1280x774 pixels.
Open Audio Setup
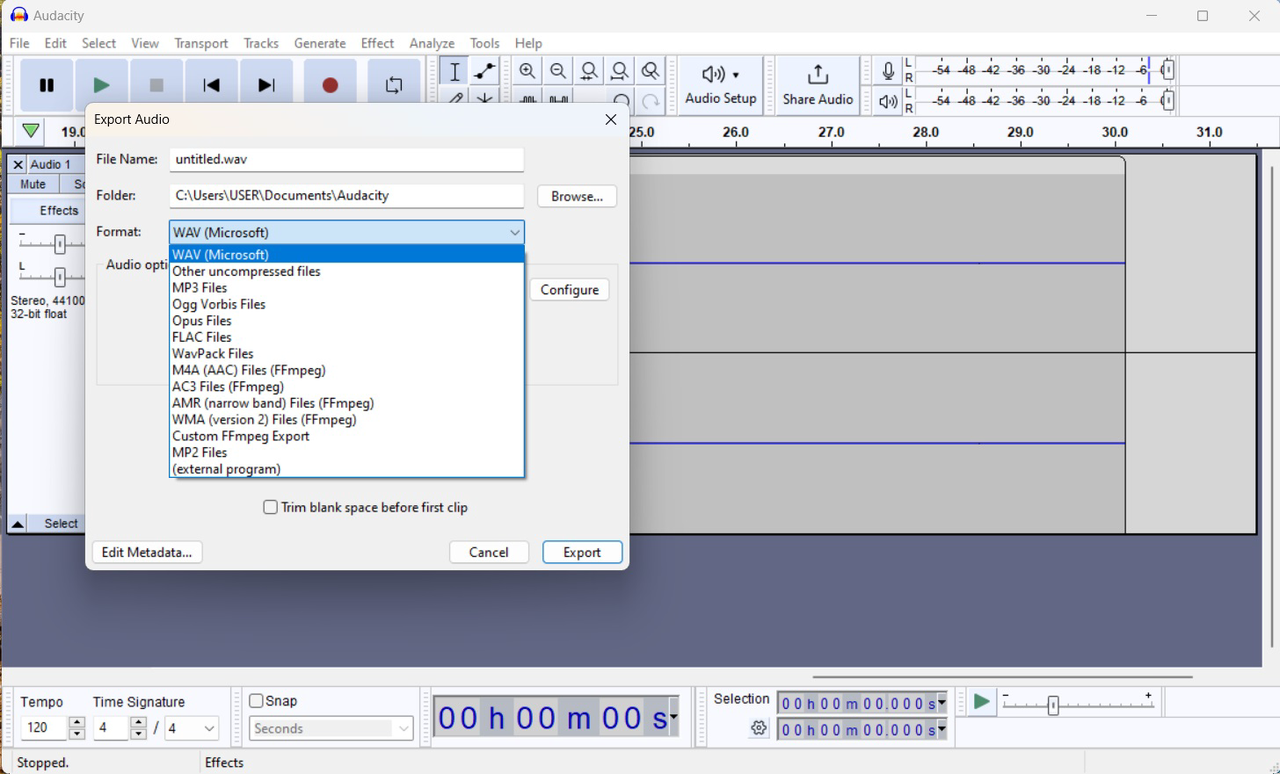tap(719, 85)
